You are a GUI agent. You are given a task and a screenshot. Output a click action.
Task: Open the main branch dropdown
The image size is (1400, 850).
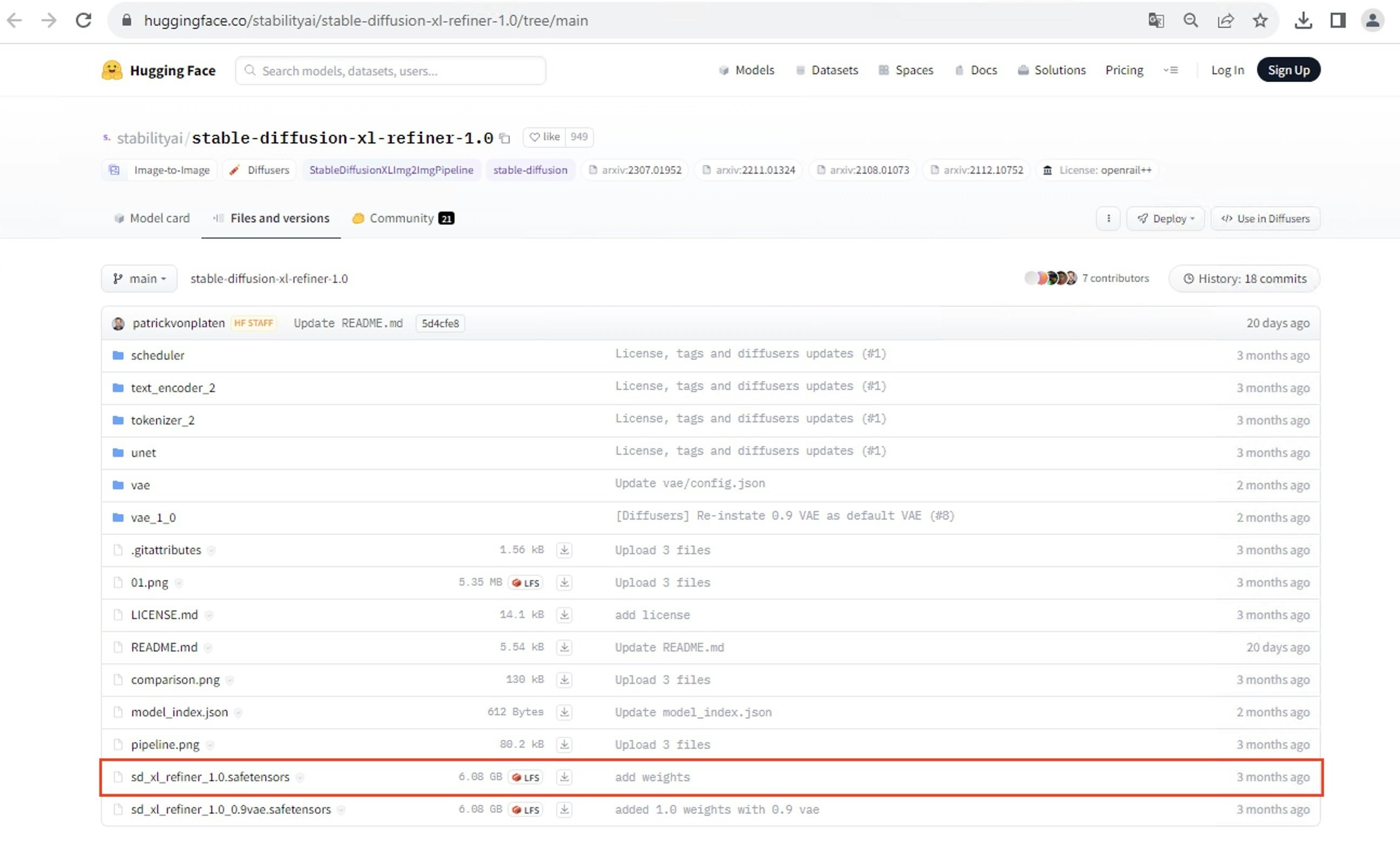point(139,279)
